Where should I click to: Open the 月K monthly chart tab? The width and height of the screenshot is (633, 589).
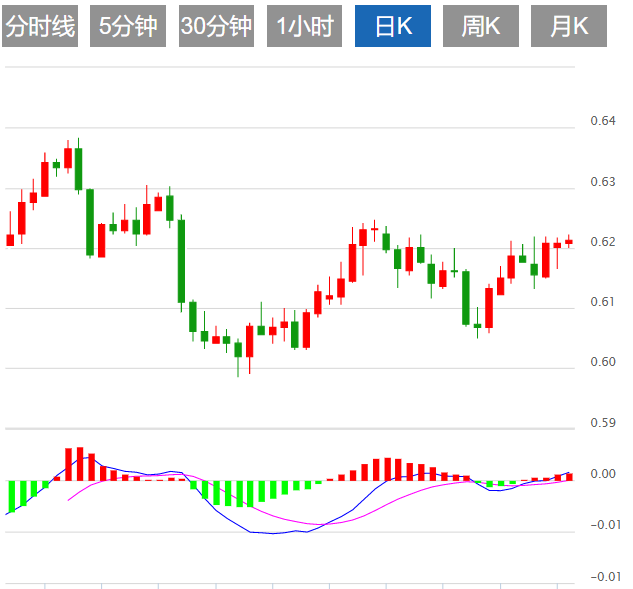point(569,27)
